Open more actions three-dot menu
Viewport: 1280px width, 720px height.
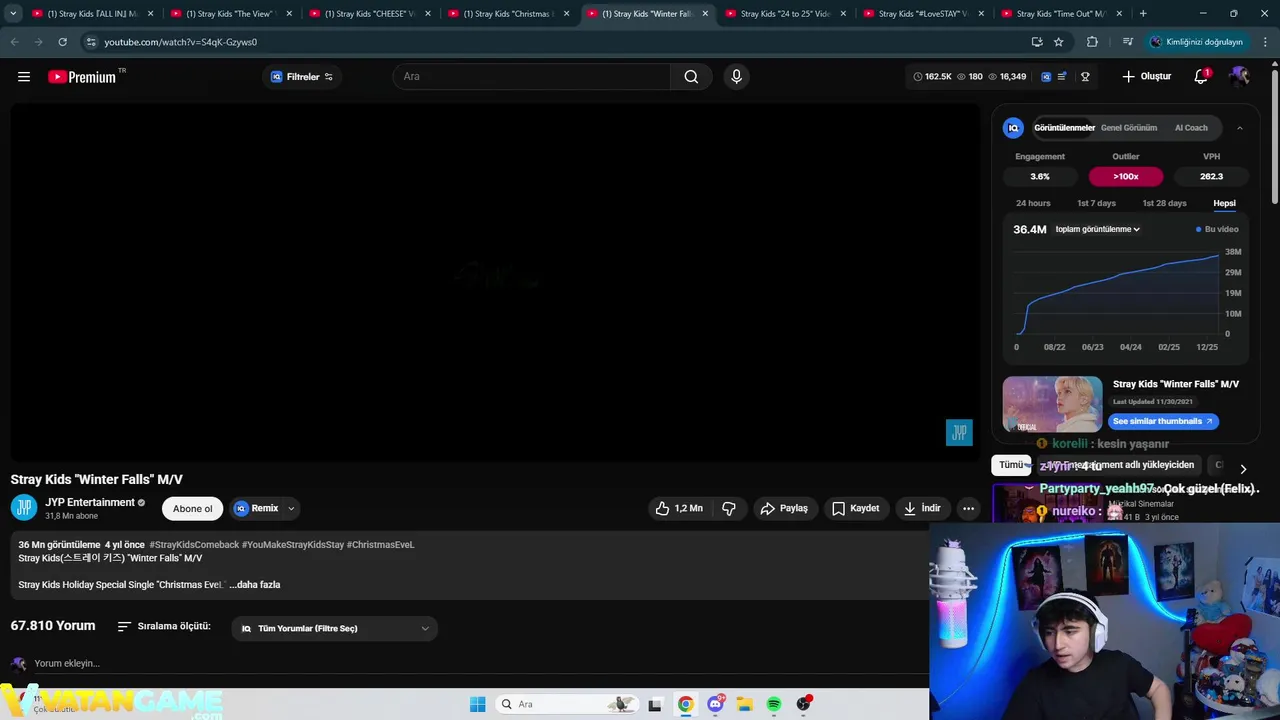tap(968, 508)
